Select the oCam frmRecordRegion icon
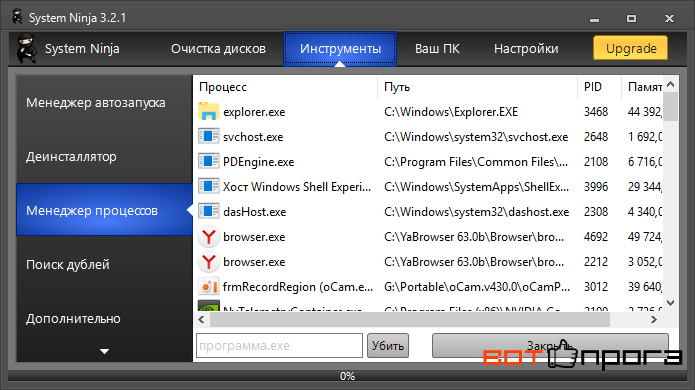The image size is (695, 390). [208, 287]
